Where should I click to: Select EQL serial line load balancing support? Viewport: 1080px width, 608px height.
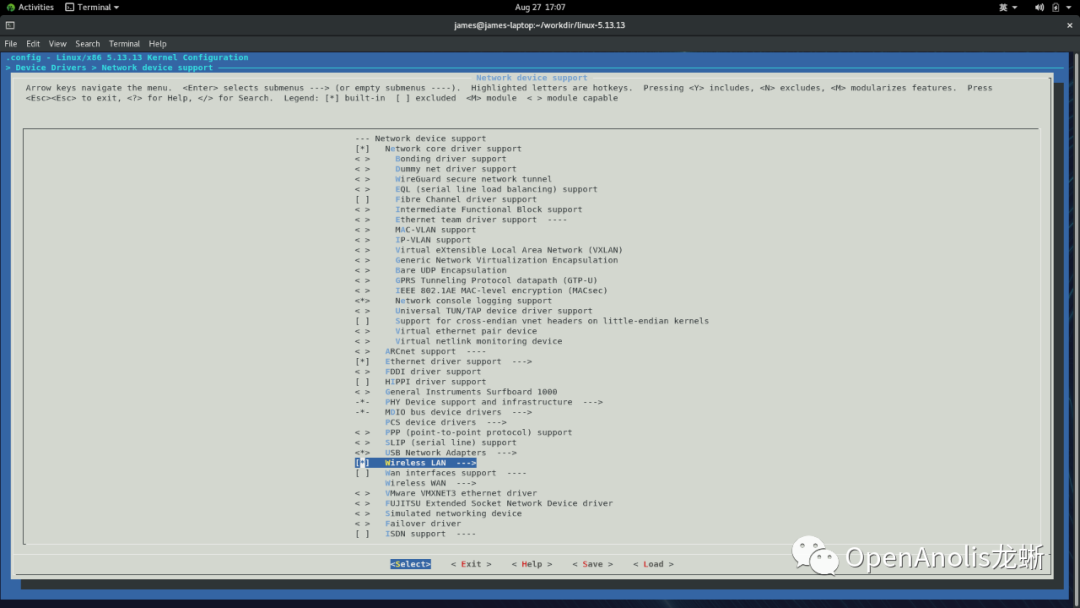pos(496,189)
